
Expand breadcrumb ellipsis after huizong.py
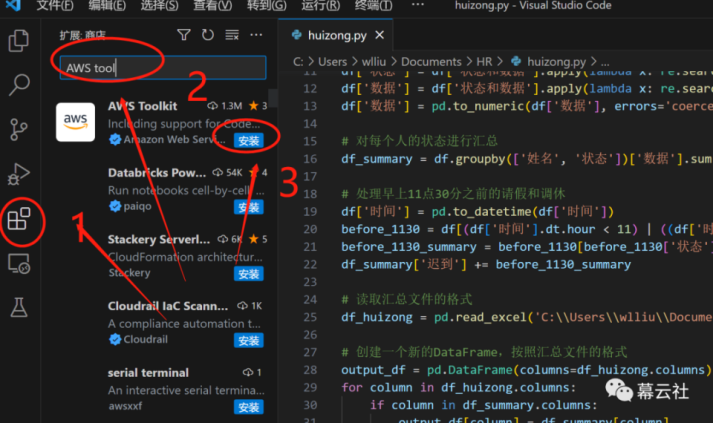pyautogui.click(x=605, y=62)
